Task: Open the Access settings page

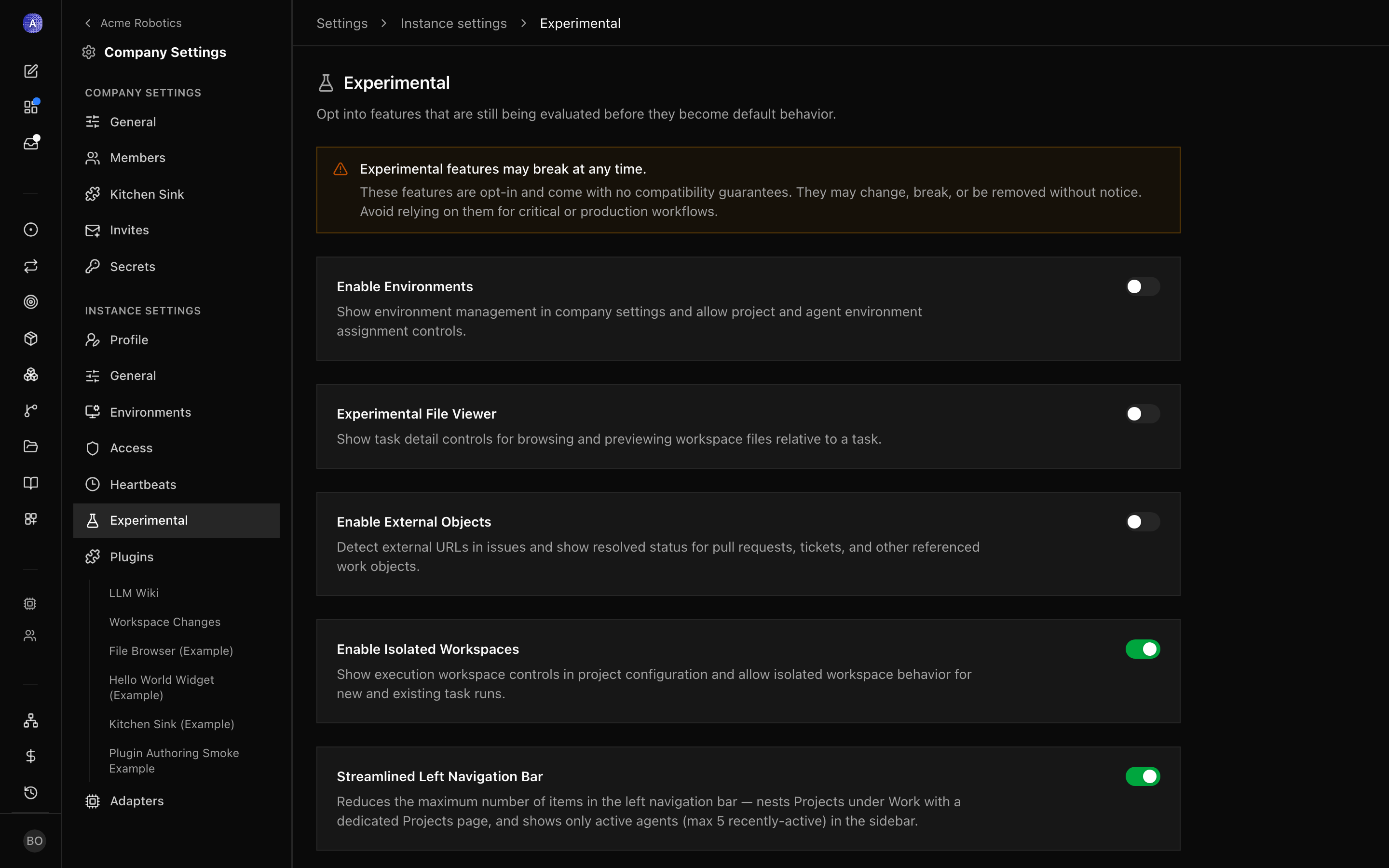Action: click(x=176, y=448)
